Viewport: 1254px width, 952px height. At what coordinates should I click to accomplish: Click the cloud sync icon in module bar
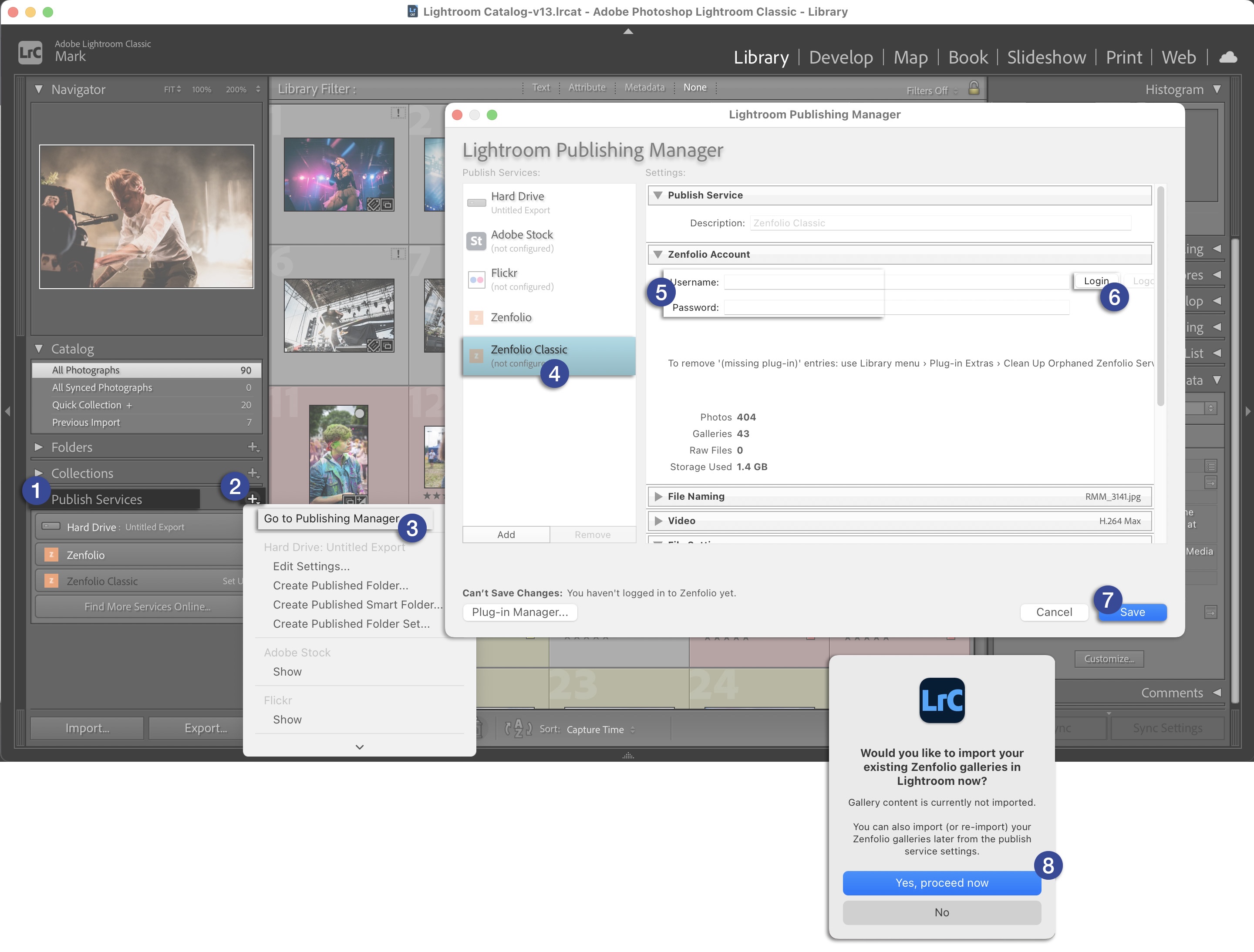1228,57
